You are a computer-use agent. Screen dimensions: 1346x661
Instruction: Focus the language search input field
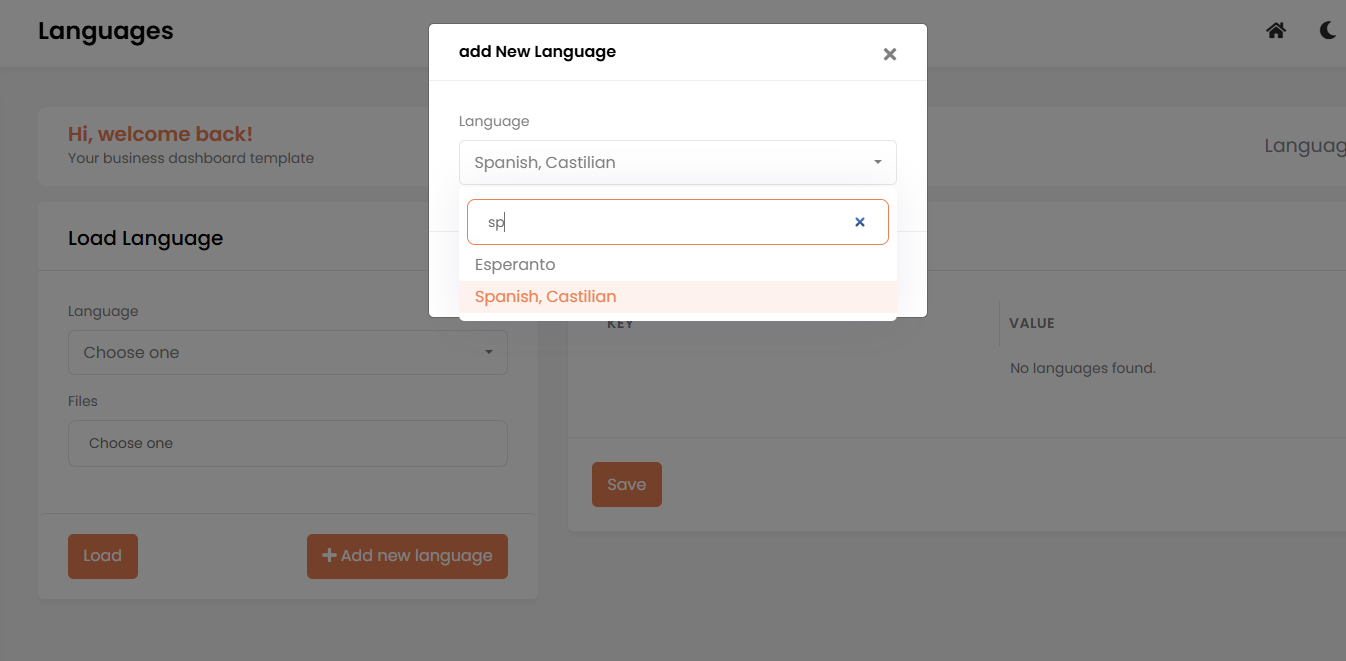[x=660, y=222]
